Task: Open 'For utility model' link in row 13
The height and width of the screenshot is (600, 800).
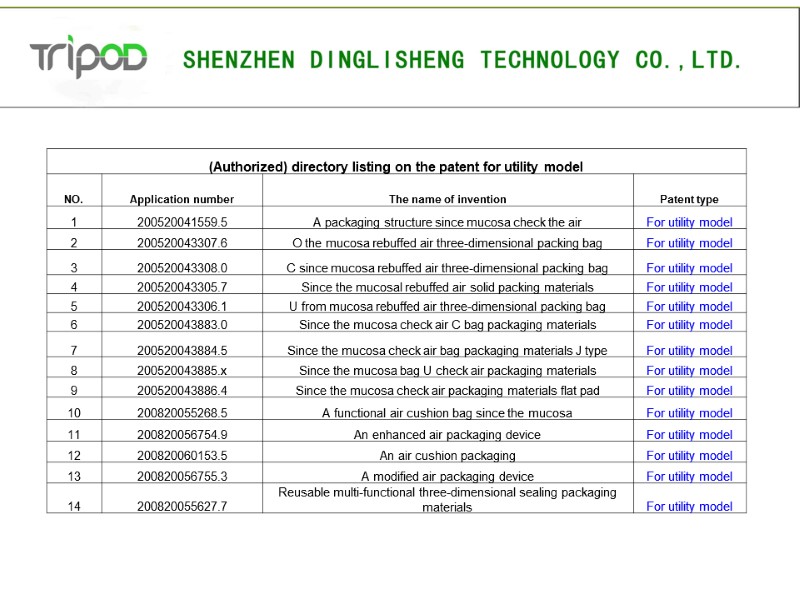Action: point(689,477)
